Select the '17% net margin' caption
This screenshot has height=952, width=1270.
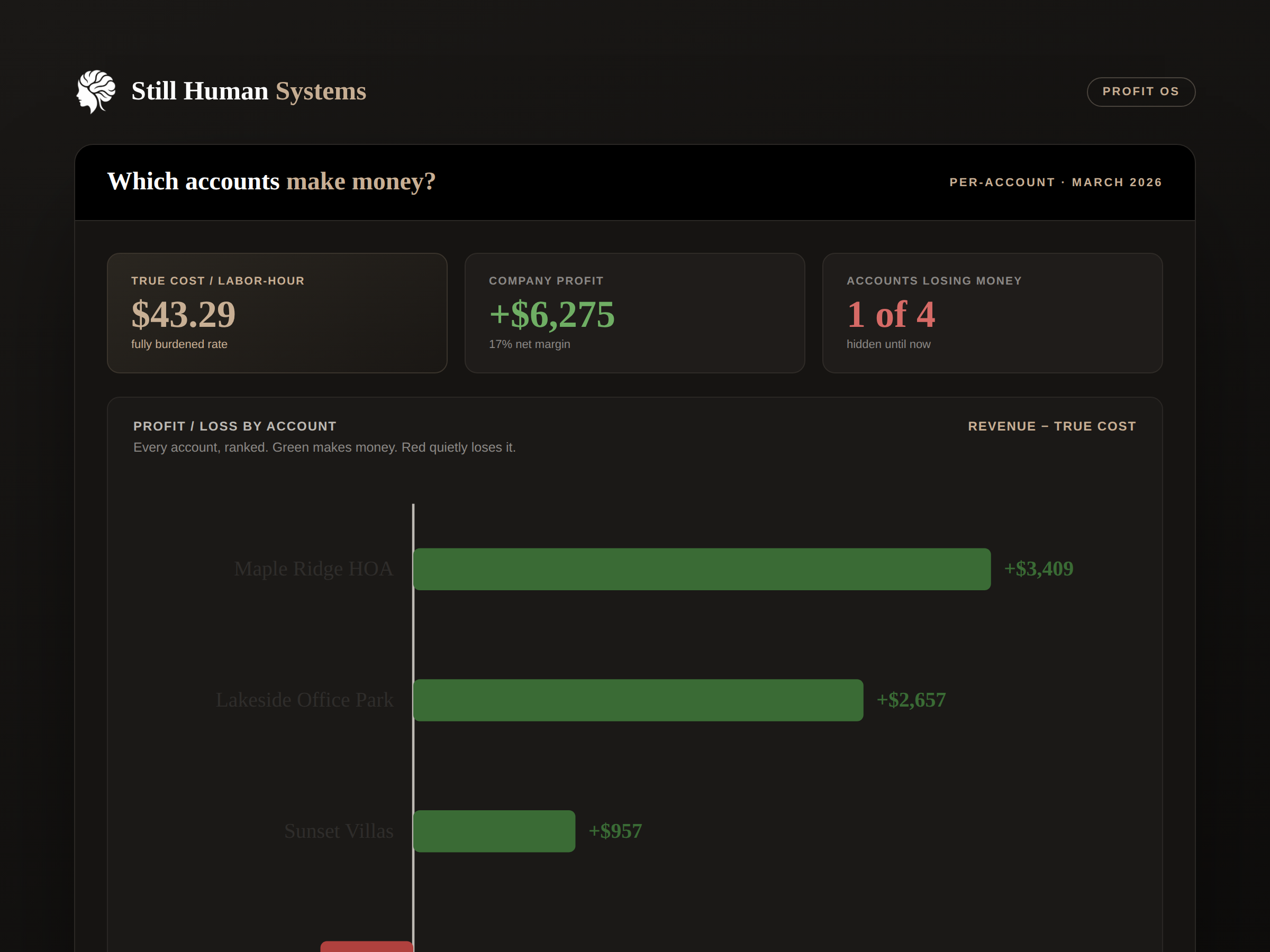point(529,344)
